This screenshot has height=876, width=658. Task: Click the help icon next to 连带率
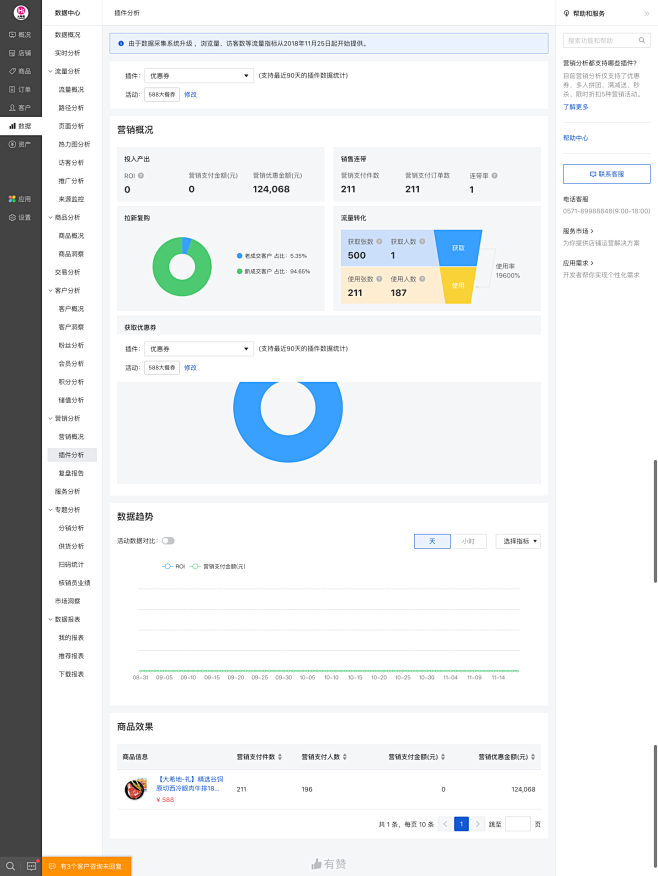[x=495, y=175]
